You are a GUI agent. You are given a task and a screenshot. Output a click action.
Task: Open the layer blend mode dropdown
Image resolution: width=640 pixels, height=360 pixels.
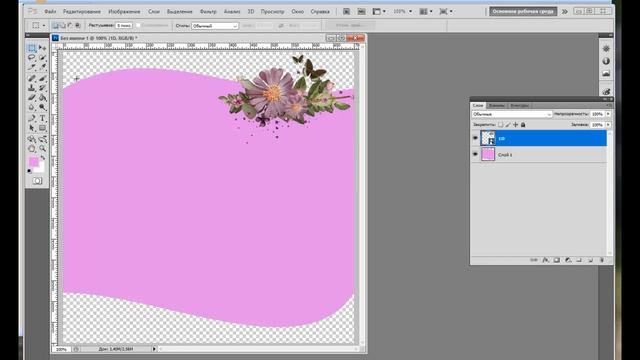coord(512,114)
